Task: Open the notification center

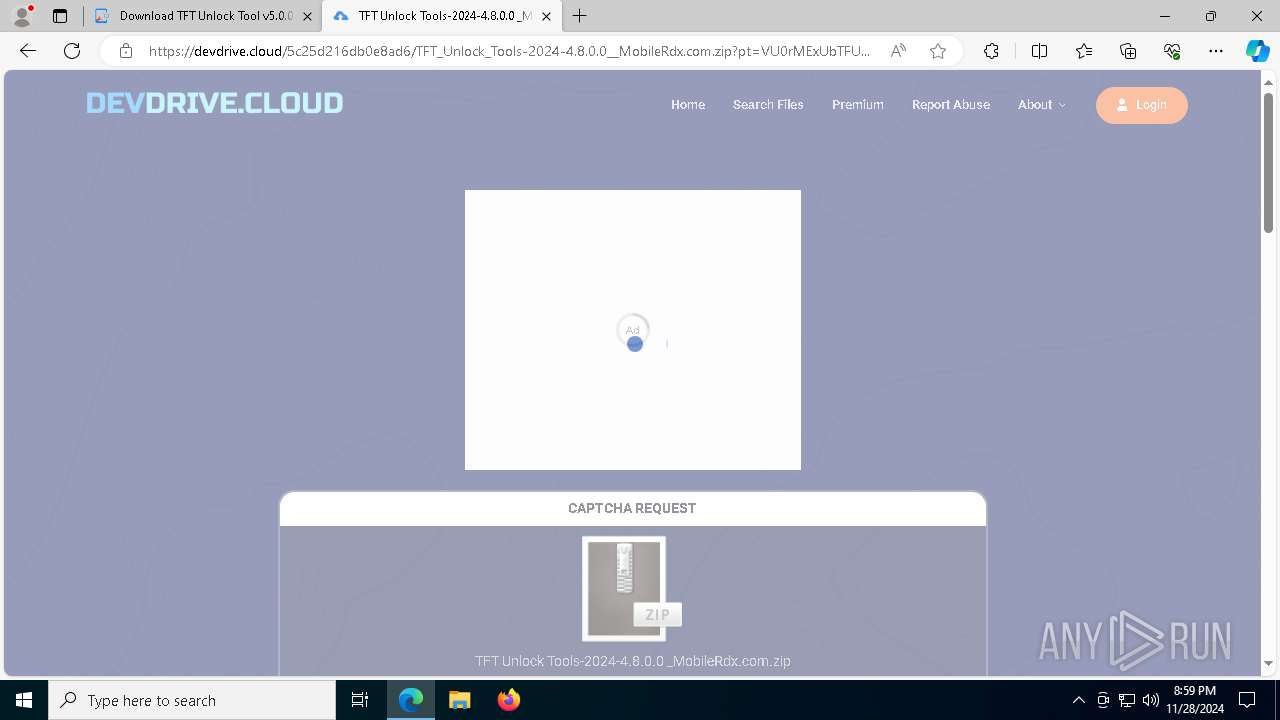Action: [1247, 700]
